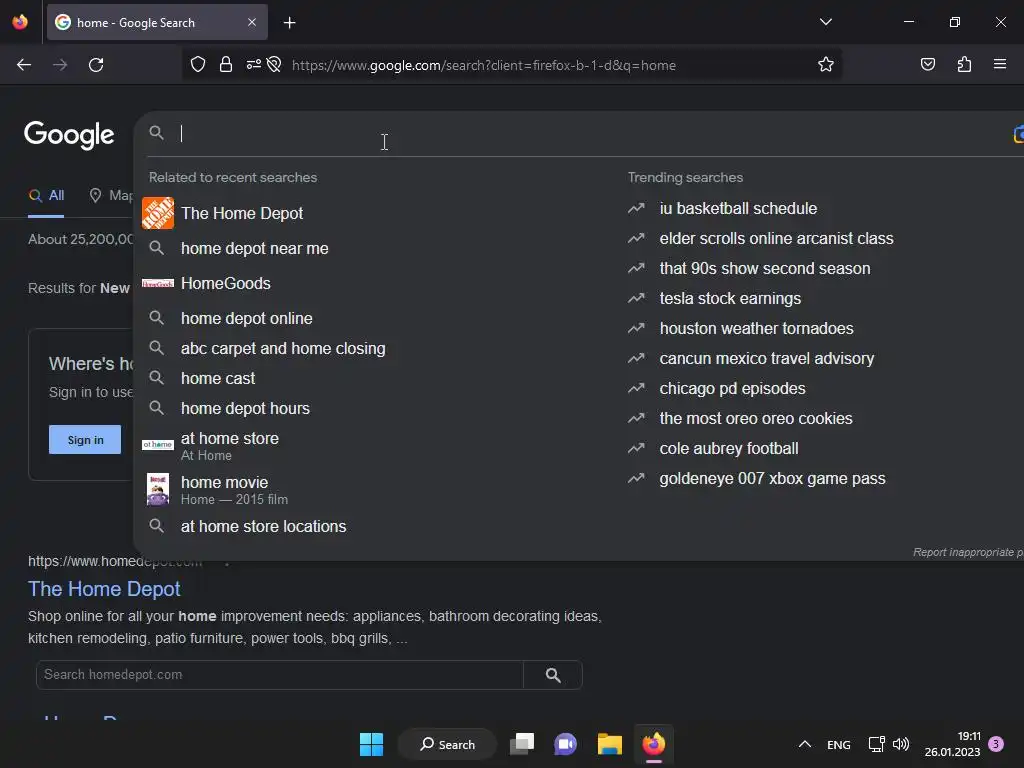Expand the list all tabs chevron
1024x768 pixels.
pyautogui.click(x=825, y=22)
